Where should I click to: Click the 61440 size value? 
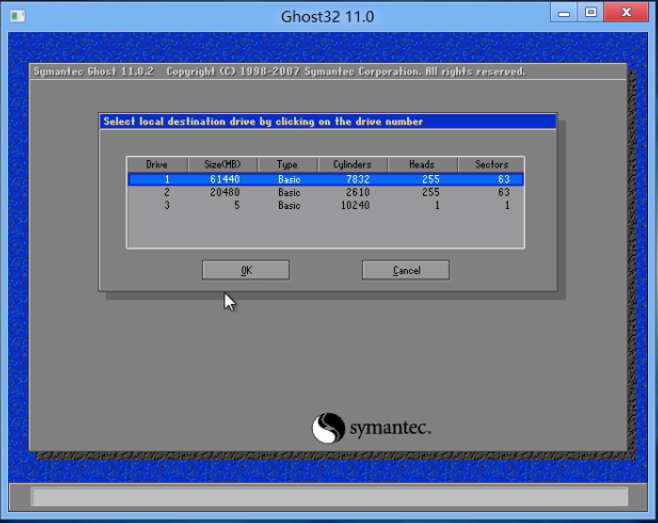click(x=225, y=179)
